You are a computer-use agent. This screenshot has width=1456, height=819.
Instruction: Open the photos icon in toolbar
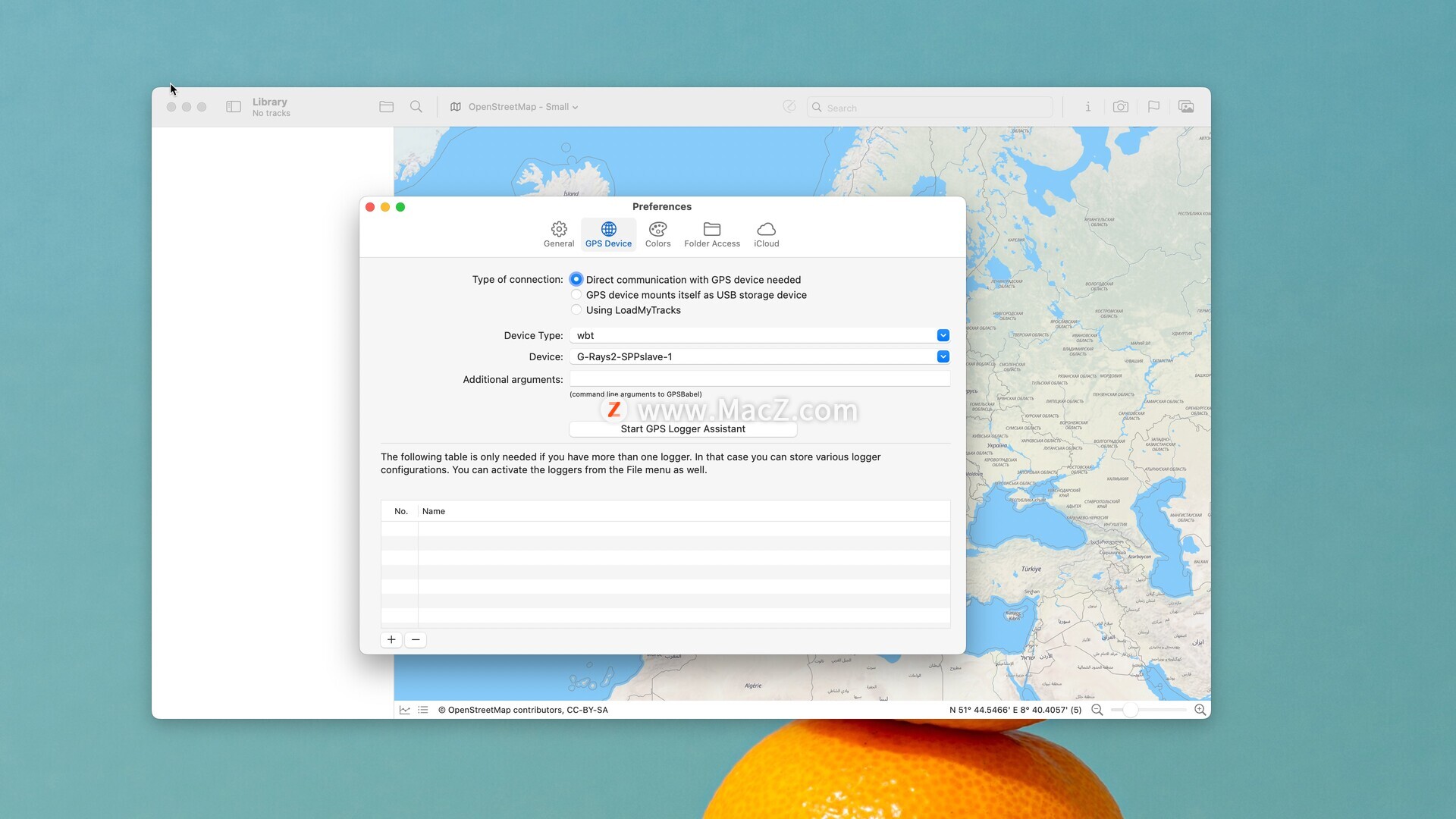pyautogui.click(x=1187, y=107)
